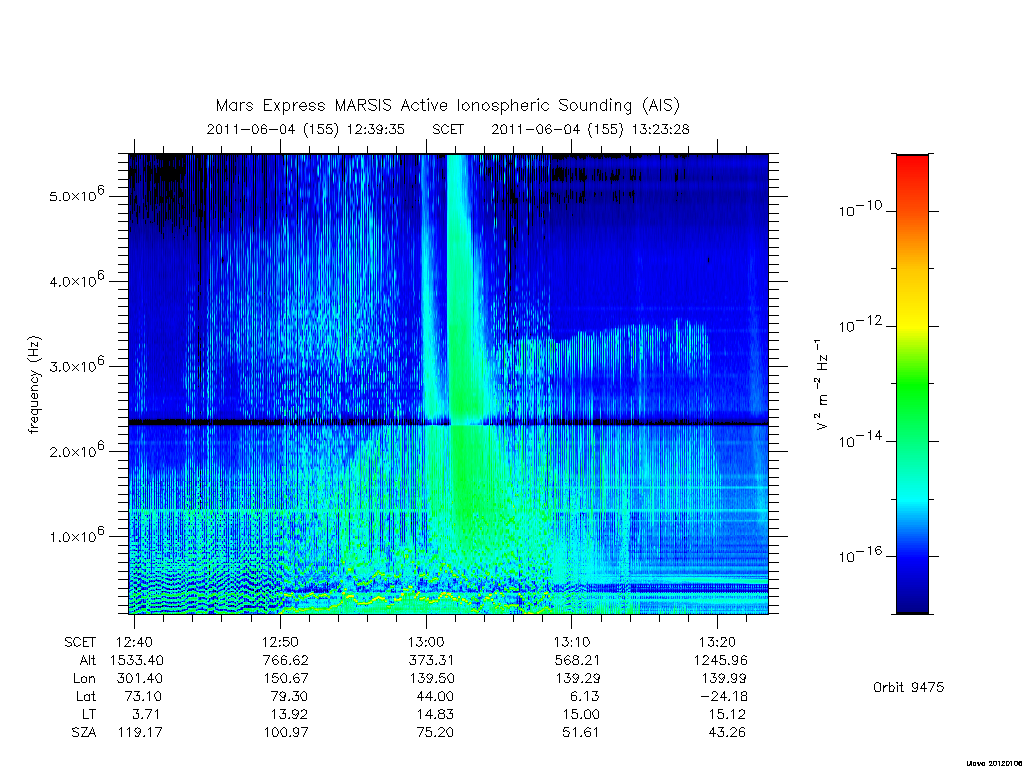Click the longitude value 150.67
1024x768 pixels.
tap(285, 679)
